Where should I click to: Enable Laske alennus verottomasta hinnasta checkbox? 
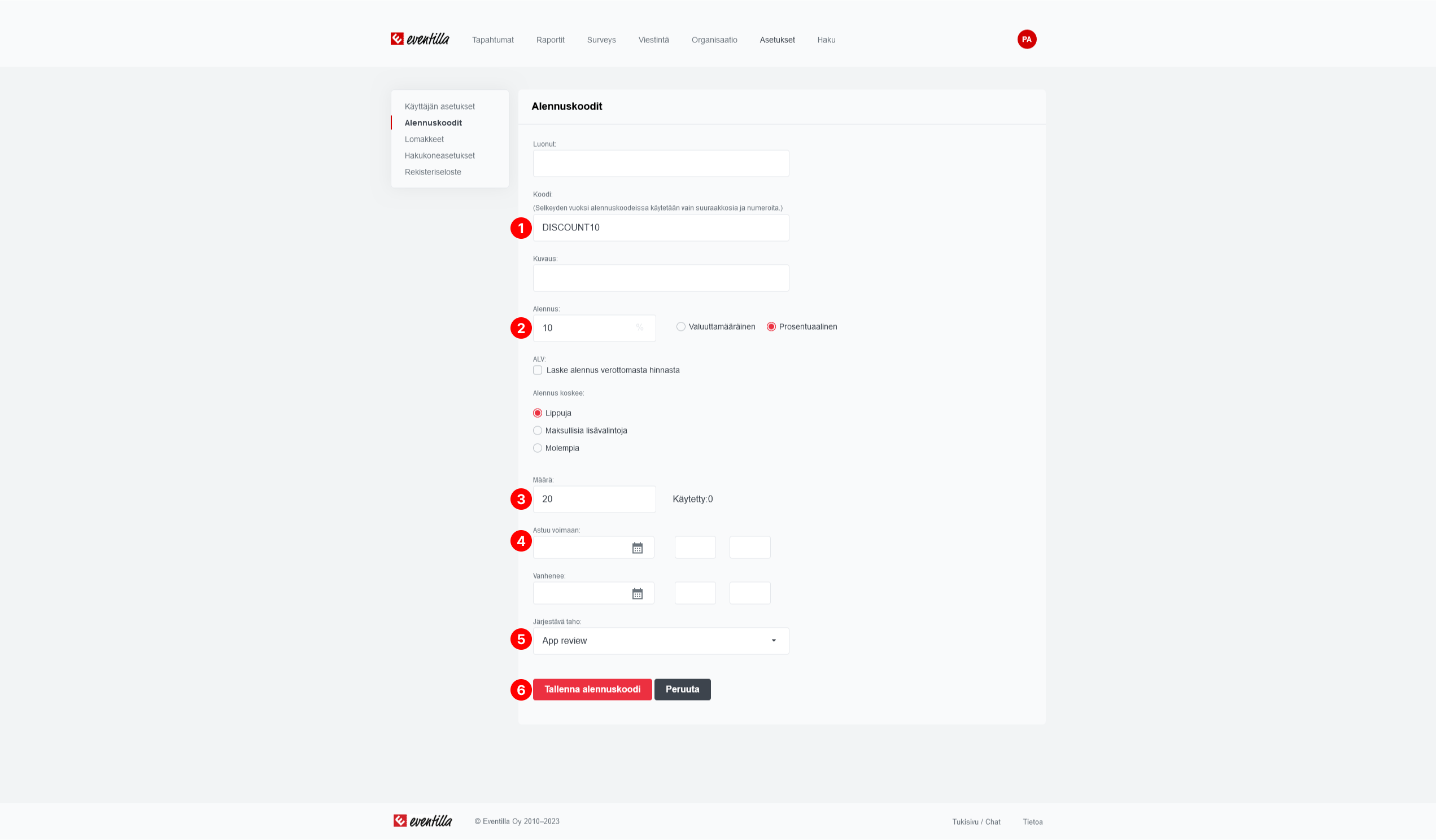click(538, 370)
